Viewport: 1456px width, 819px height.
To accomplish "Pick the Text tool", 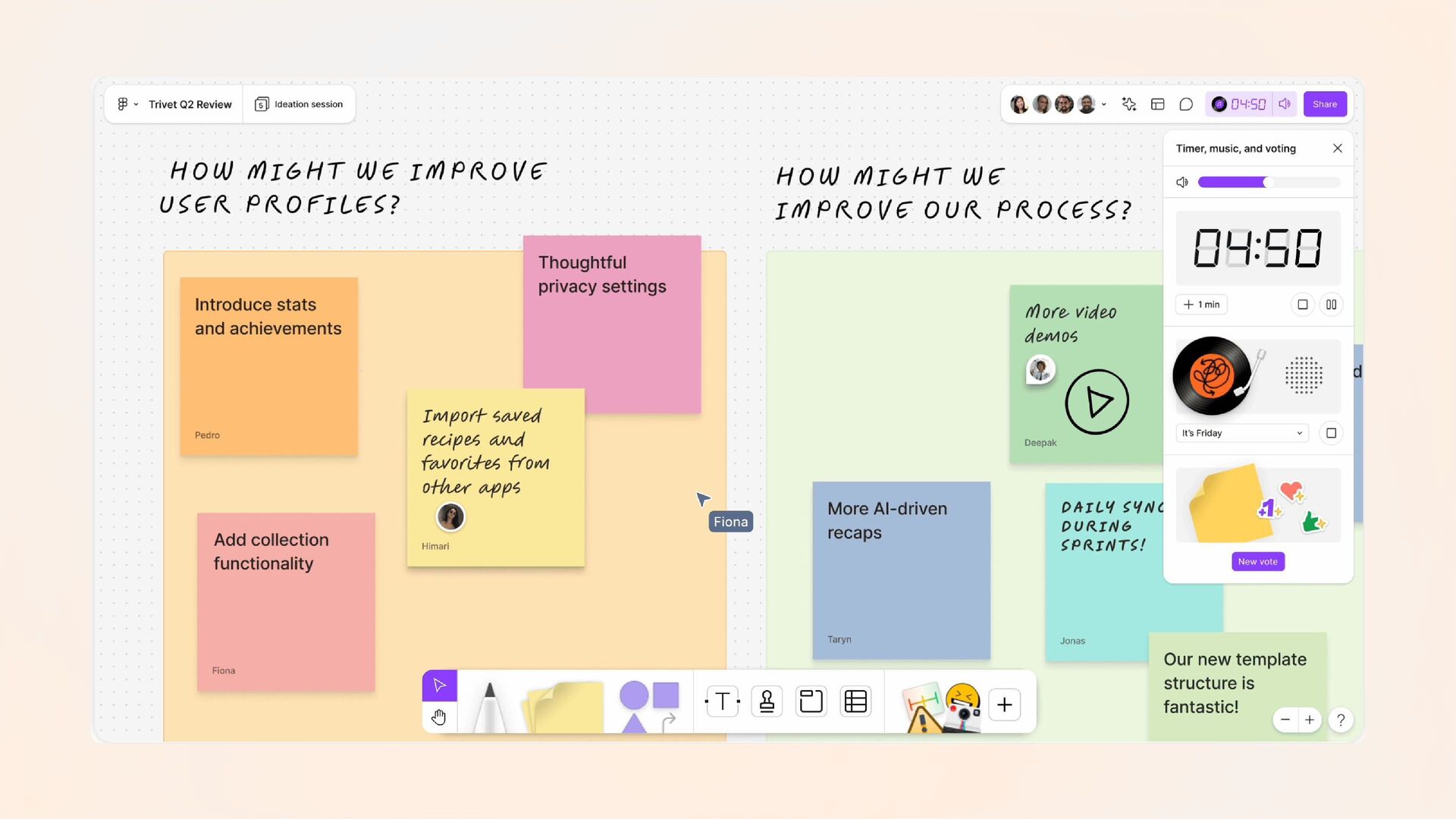I will point(722,702).
